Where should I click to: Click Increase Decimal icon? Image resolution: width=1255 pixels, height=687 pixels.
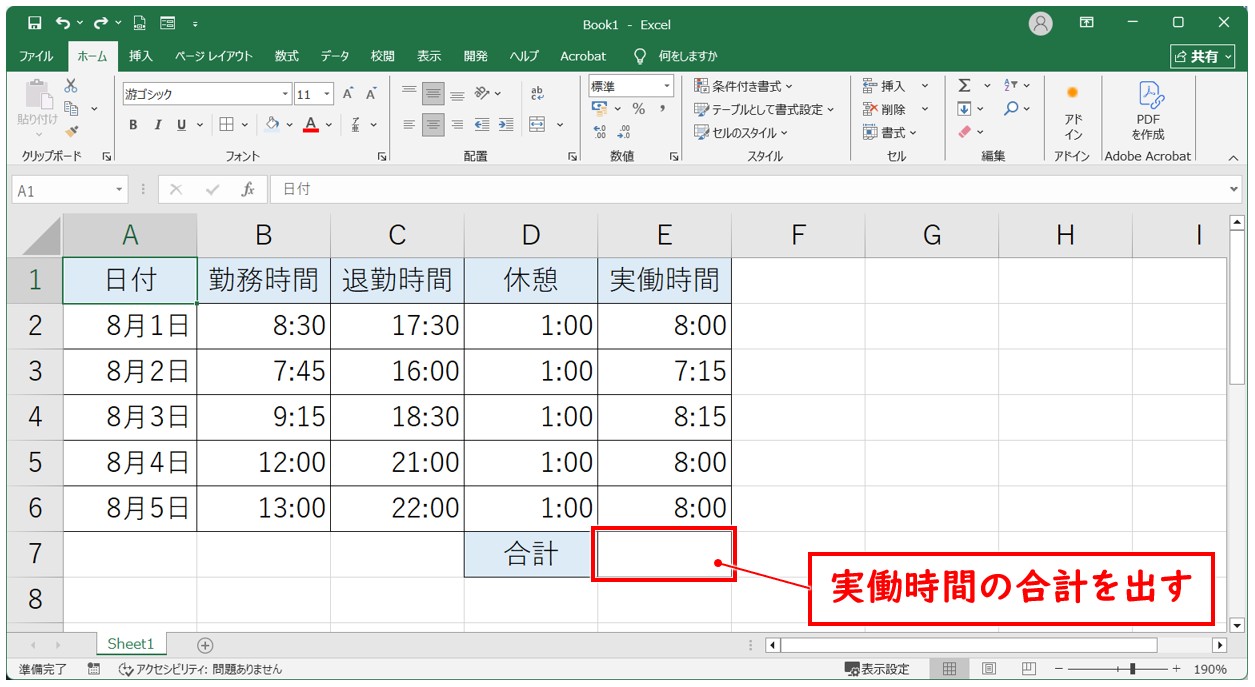[x=600, y=131]
